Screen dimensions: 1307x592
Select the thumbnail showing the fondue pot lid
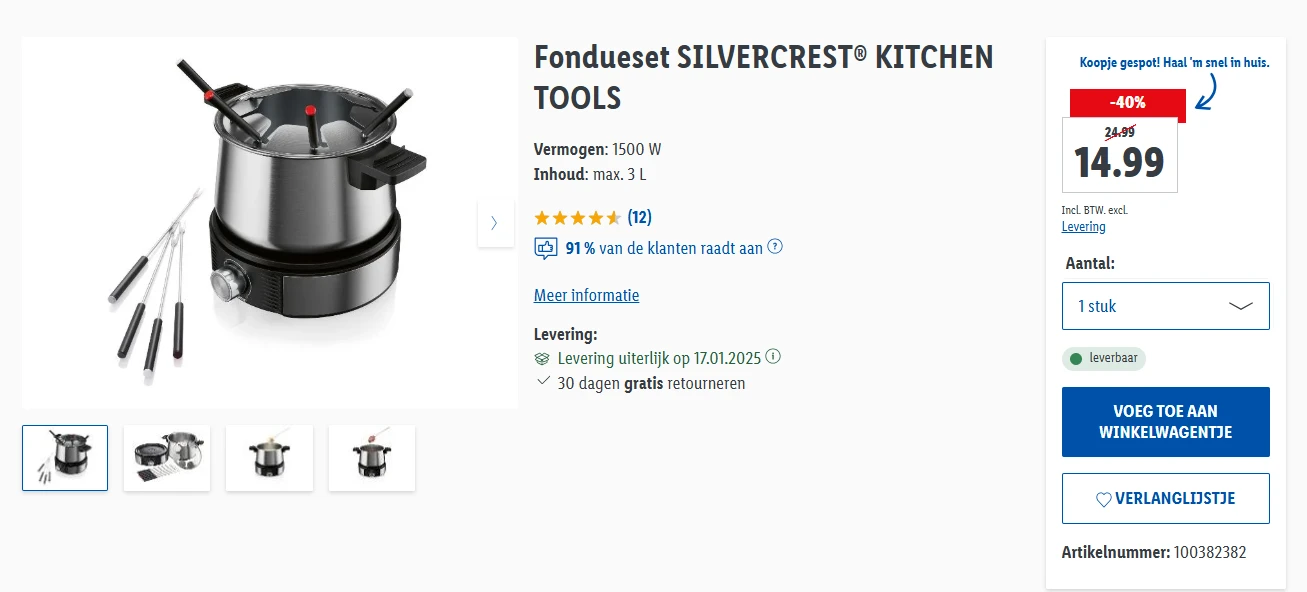click(x=166, y=458)
